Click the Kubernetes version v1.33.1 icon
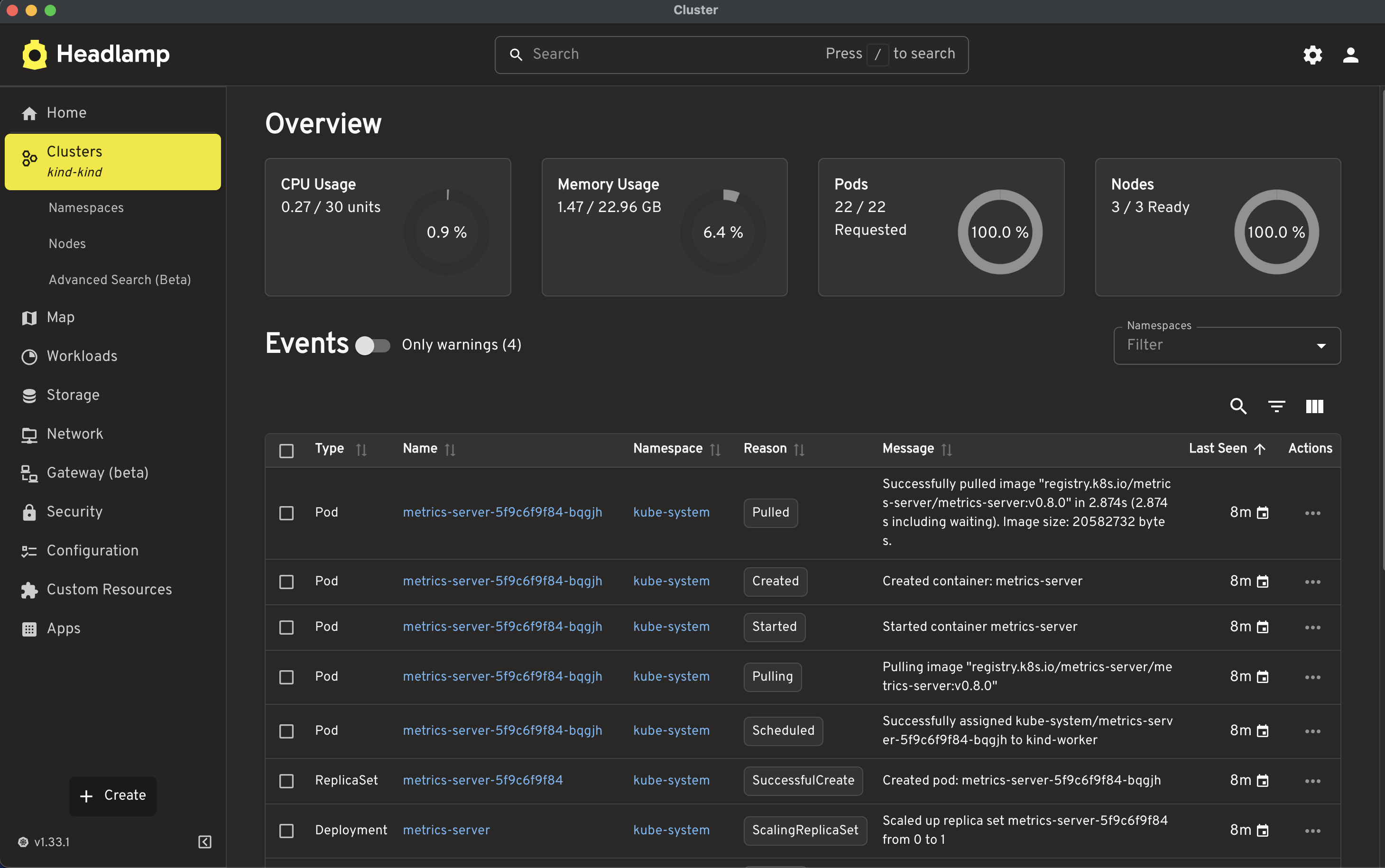Screen dimensions: 1385x868 [23, 841]
